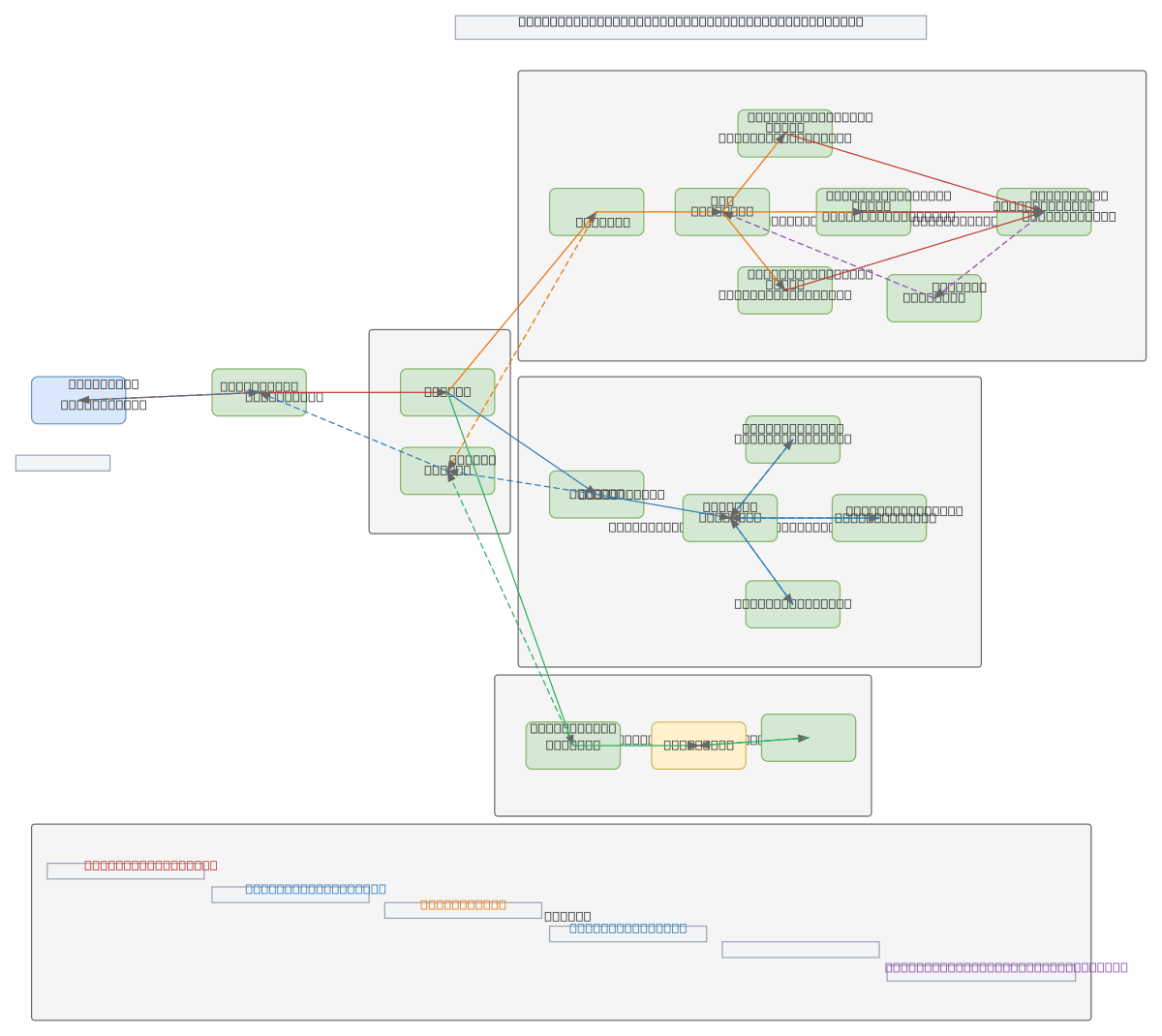Click the orange-text legend entry

463,910
